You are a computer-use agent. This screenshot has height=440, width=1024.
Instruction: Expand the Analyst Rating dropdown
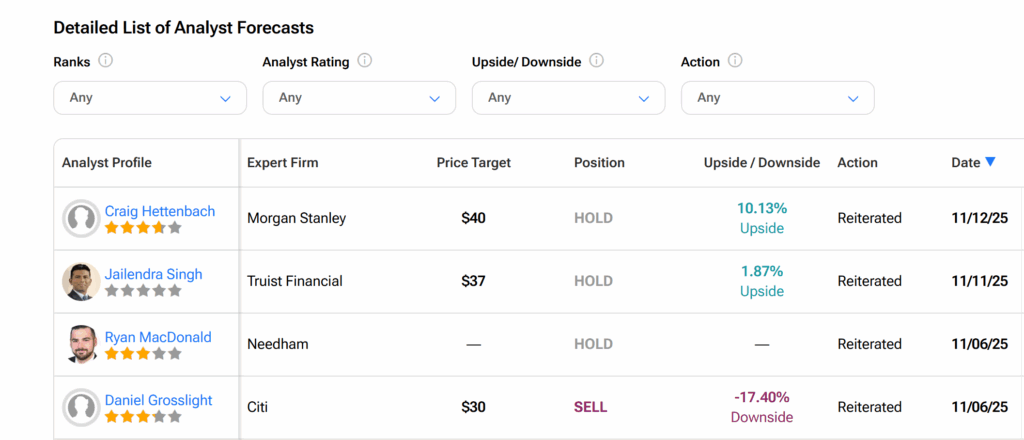pos(359,98)
